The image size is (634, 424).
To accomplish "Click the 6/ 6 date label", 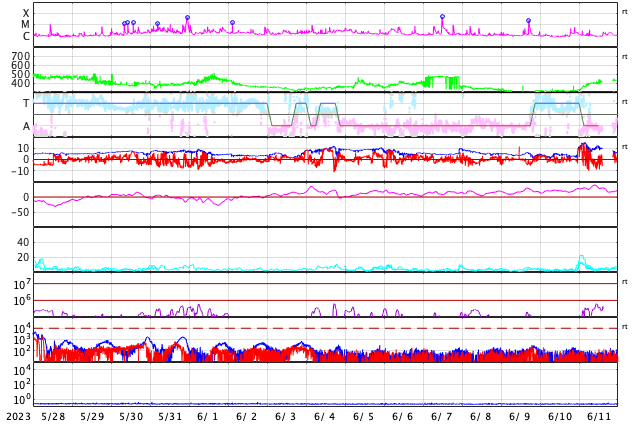I will point(403,416).
